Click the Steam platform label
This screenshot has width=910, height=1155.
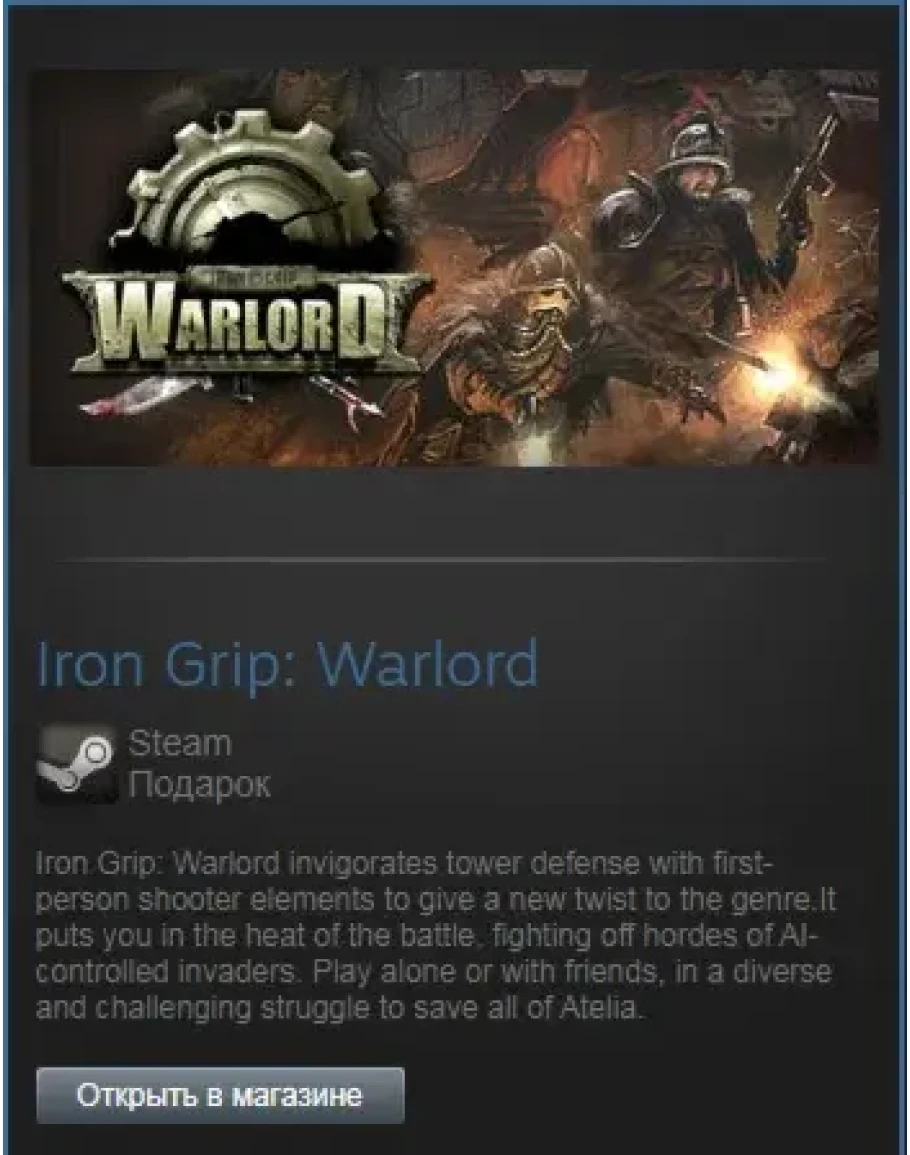[181, 743]
